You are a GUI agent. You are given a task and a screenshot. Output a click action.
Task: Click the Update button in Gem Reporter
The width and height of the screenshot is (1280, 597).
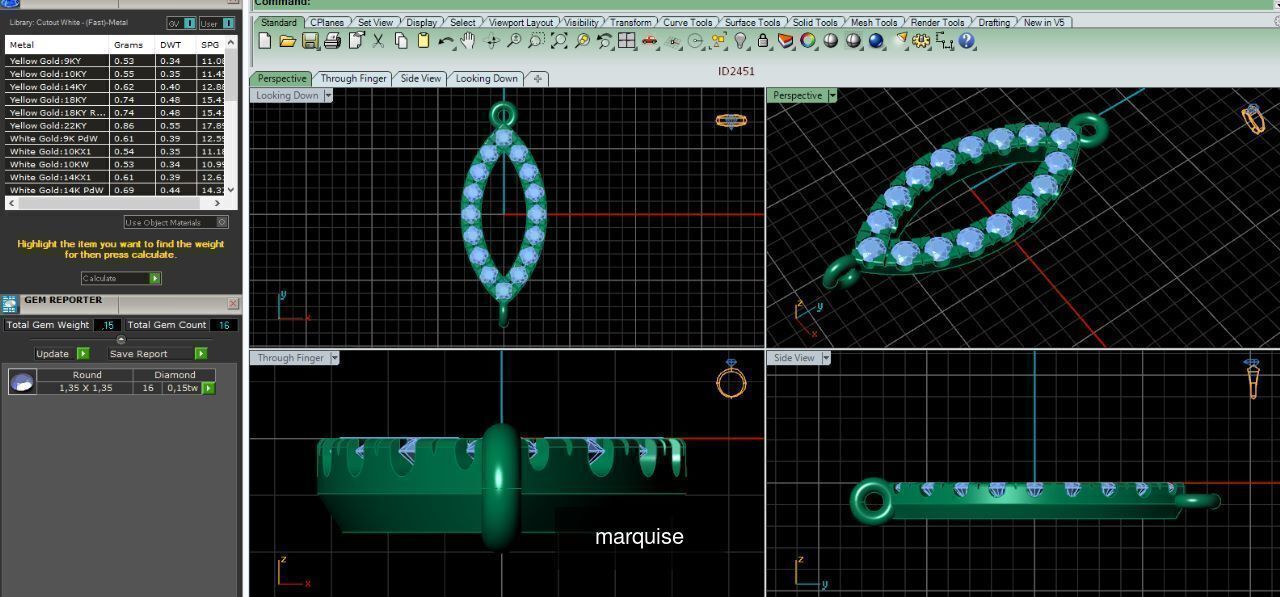(62, 353)
